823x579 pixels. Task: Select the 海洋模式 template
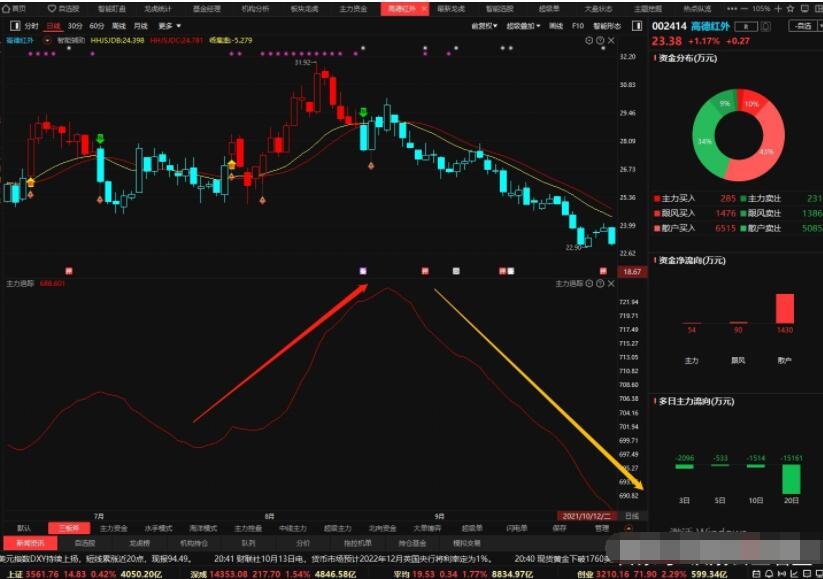pyautogui.click(x=203, y=528)
